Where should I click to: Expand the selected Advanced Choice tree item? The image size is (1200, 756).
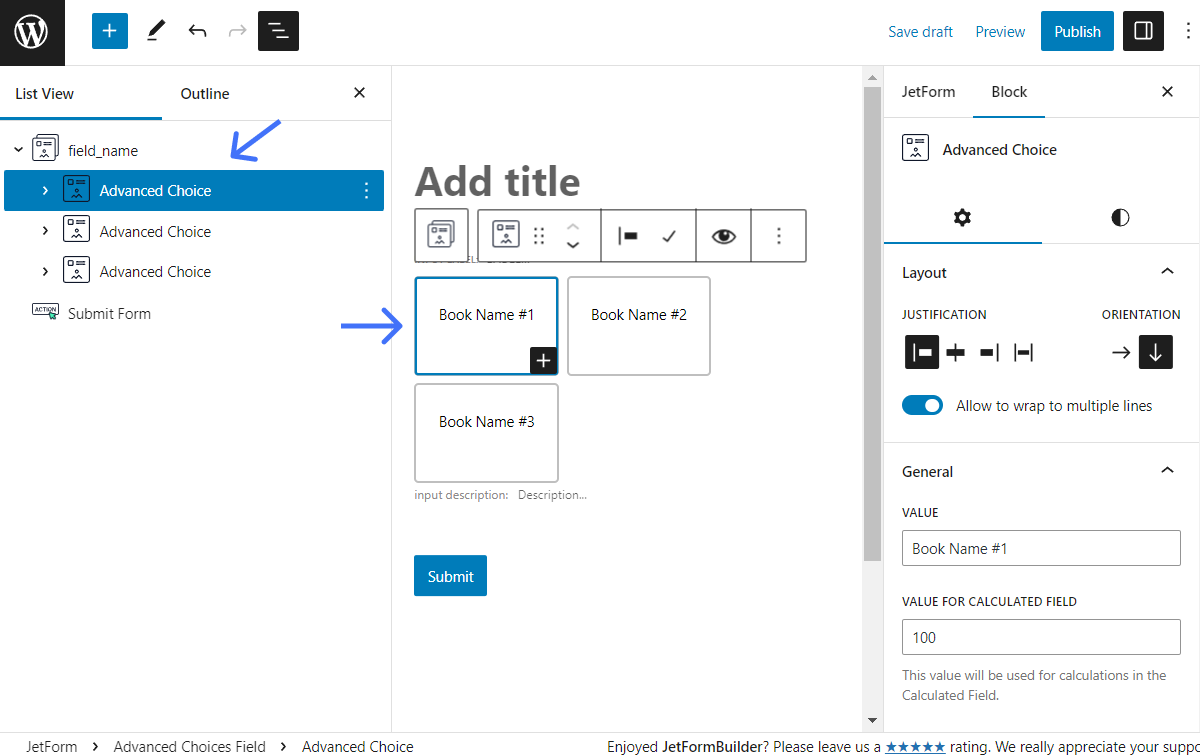pos(43,189)
